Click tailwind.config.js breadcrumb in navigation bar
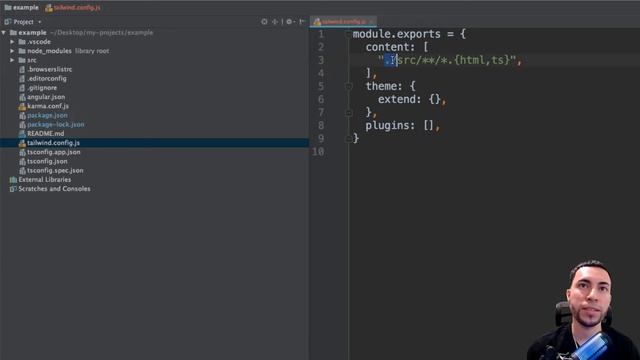Screen dimensions: 640x360 [x=73, y=7]
